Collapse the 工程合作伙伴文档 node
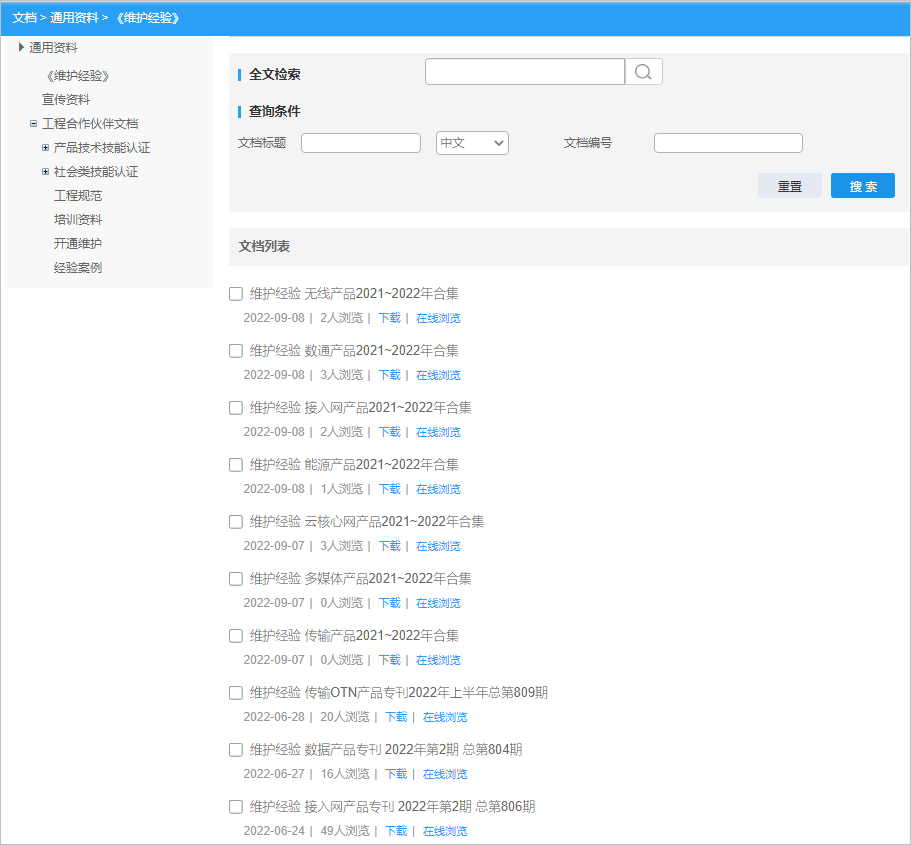This screenshot has height=845, width=911. (34, 123)
